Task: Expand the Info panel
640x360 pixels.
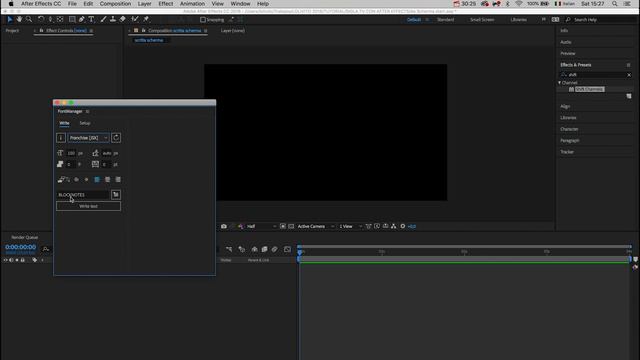Action: (x=564, y=31)
